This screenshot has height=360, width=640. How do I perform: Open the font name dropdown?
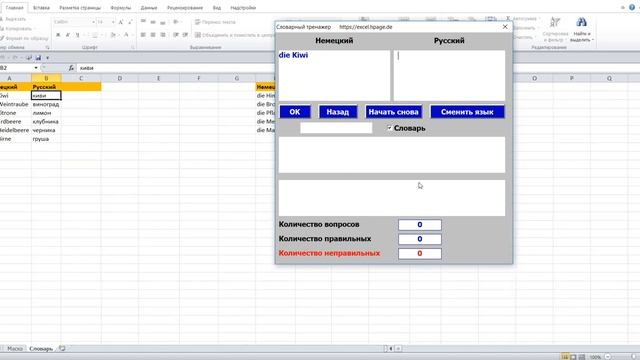coord(93,22)
